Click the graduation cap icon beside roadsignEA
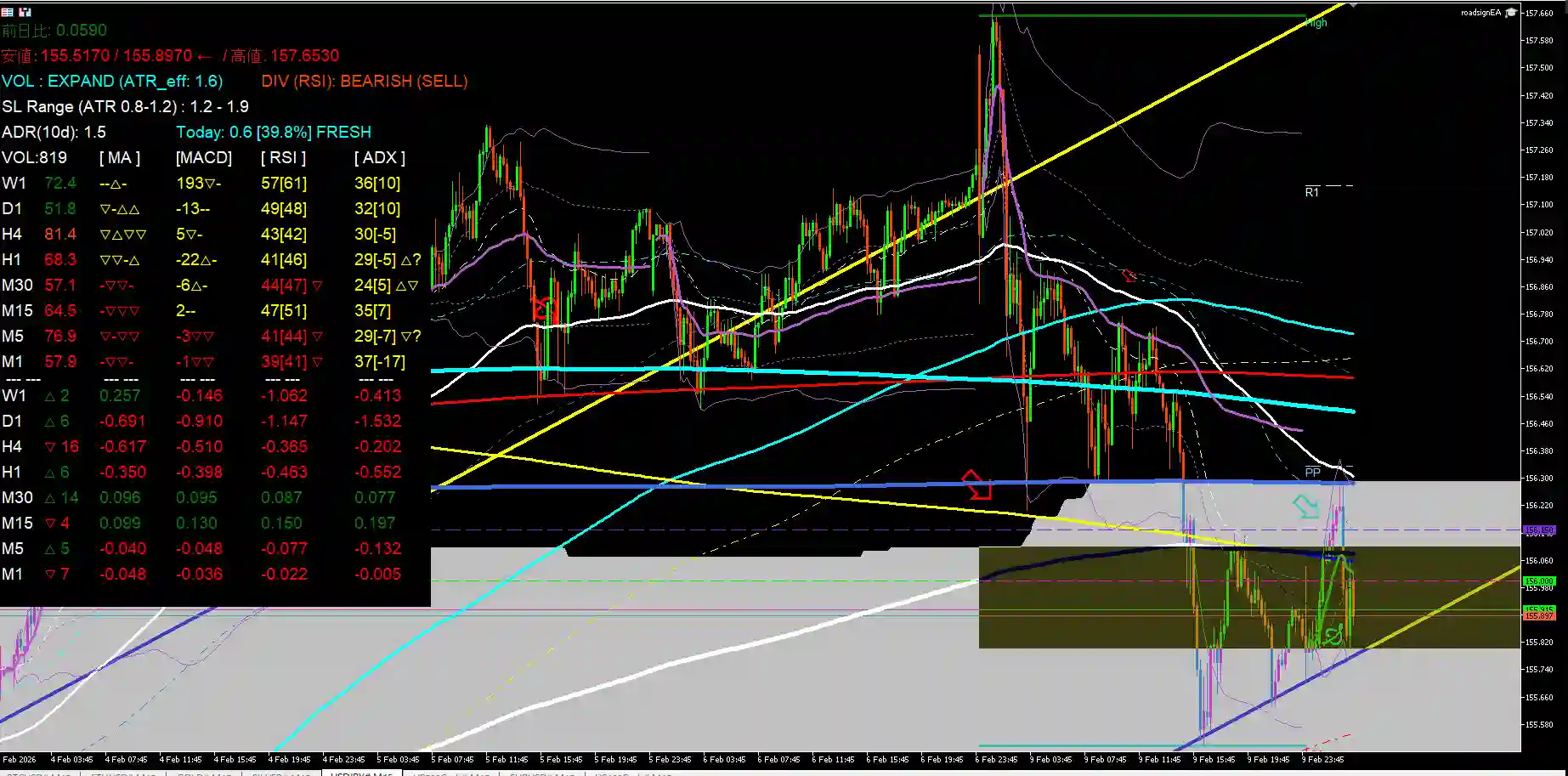The width and height of the screenshot is (1568, 776). click(x=1511, y=12)
